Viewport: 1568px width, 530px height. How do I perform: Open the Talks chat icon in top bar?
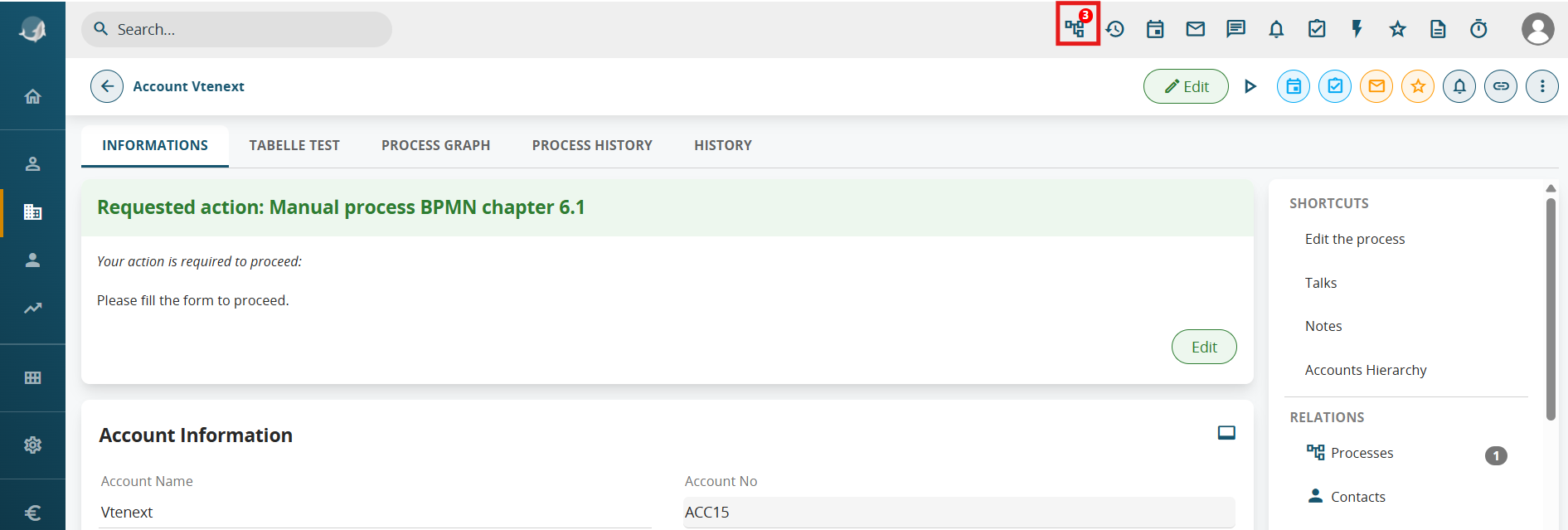click(1235, 29)
